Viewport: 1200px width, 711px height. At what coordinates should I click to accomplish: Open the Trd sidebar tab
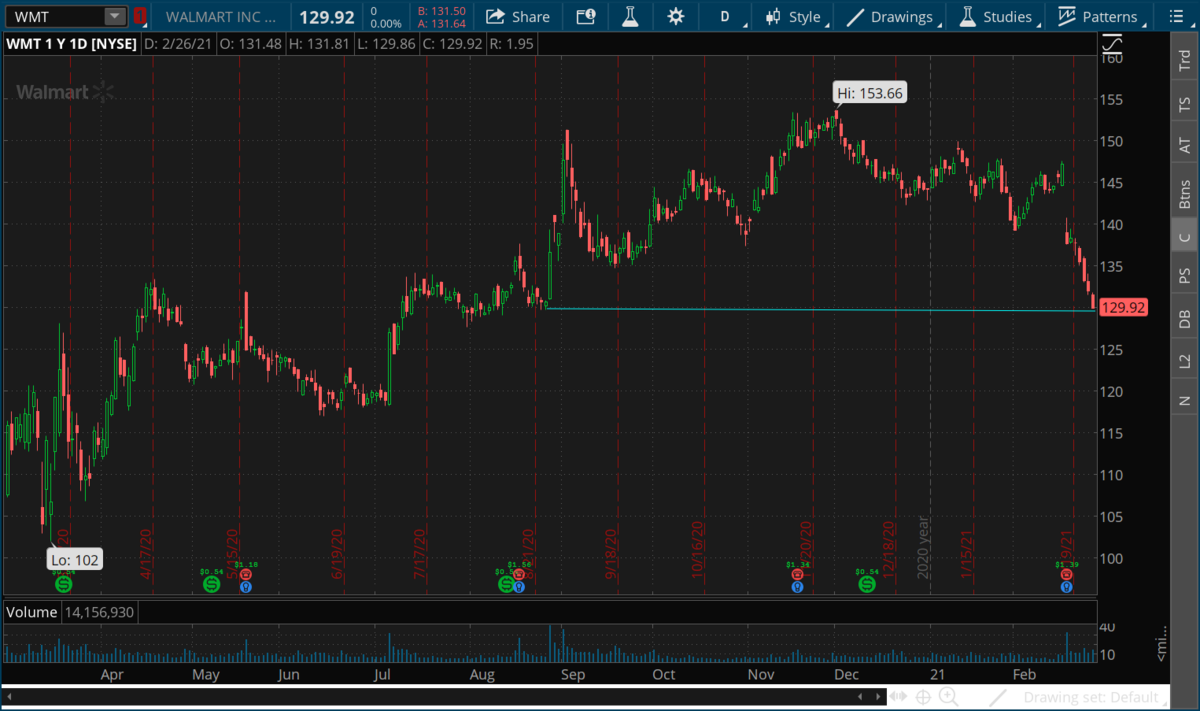tap(1185, 60)
